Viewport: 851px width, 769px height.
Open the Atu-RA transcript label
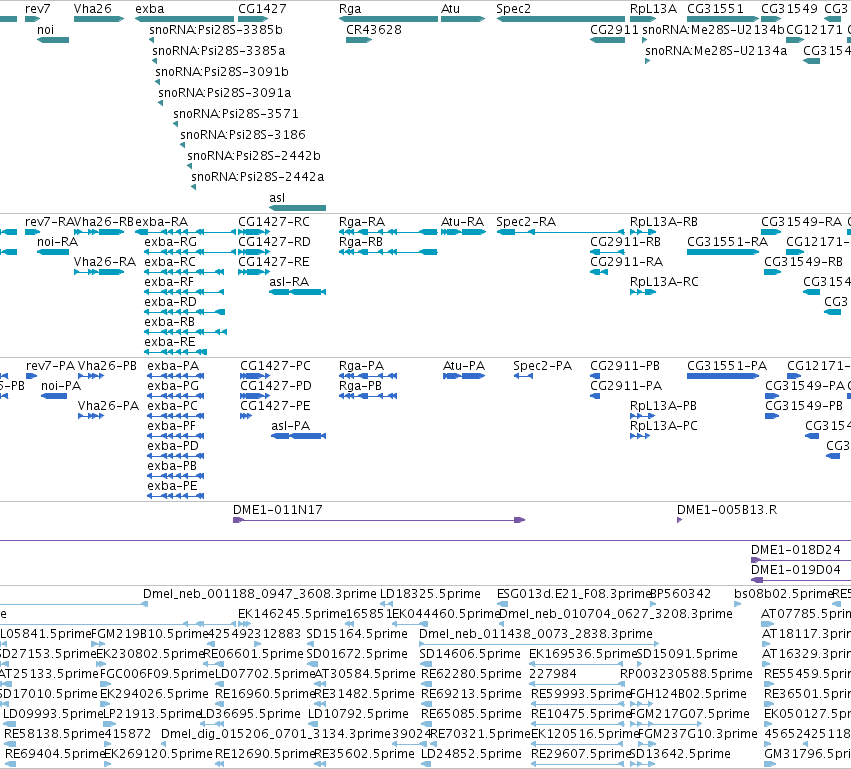click(x=462, y=222)
